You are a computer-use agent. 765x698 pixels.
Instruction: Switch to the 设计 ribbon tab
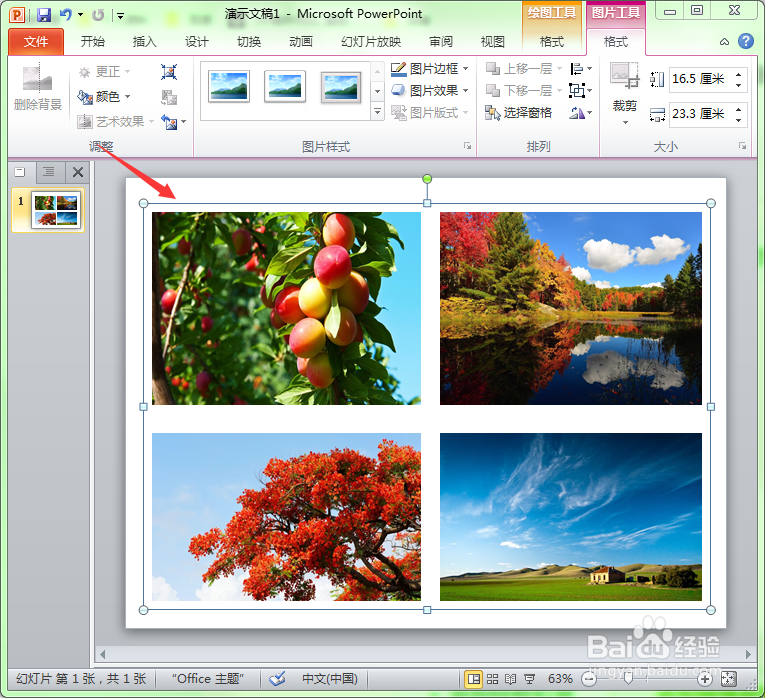tap(197, 42)
